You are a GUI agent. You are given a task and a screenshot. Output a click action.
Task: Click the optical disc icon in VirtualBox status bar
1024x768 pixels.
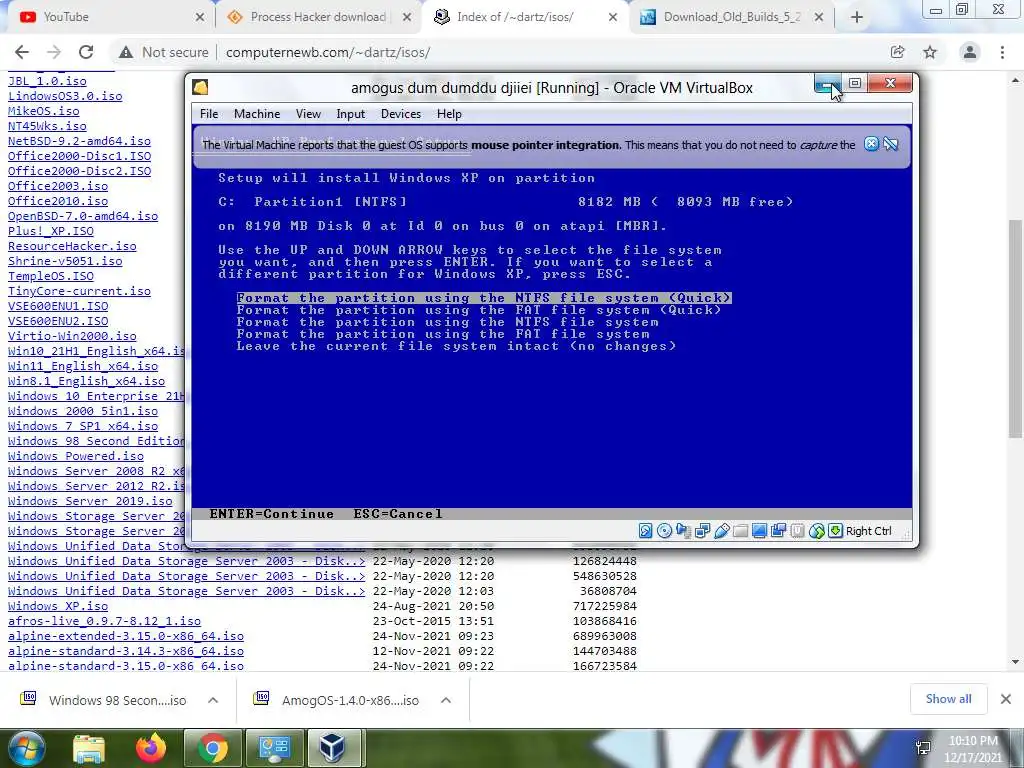click(x=664, y=531)
